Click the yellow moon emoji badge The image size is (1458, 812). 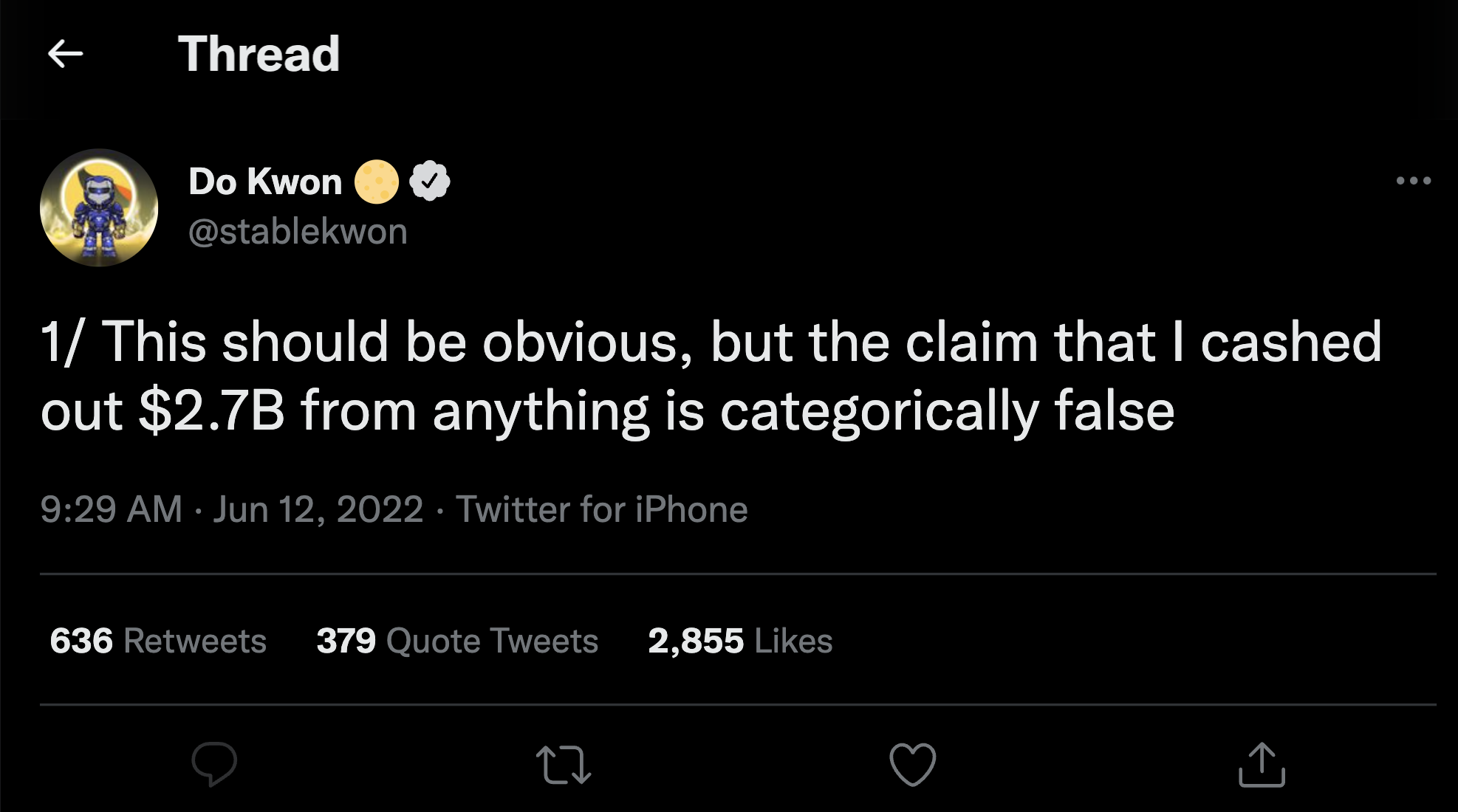tap(377, 182)
